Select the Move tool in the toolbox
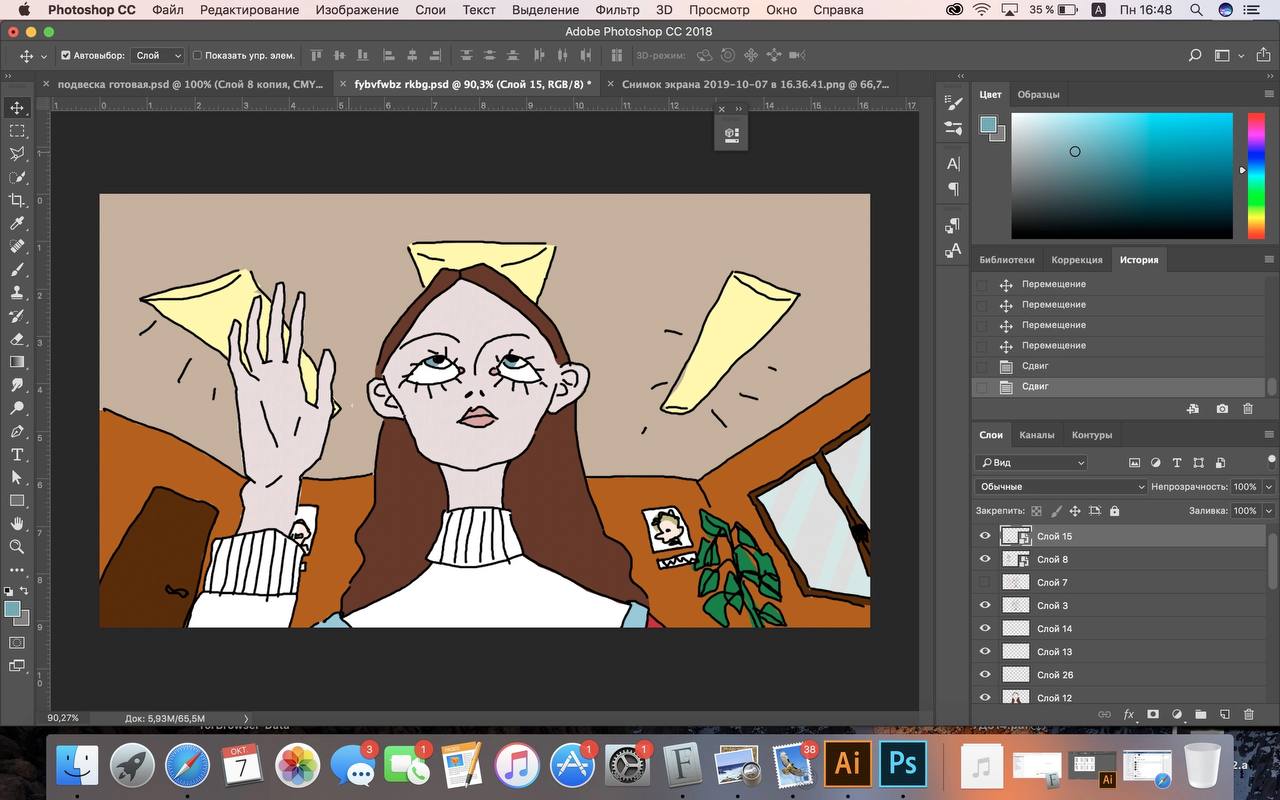Viewport: 1280px width, 800px height. point(17,108)
